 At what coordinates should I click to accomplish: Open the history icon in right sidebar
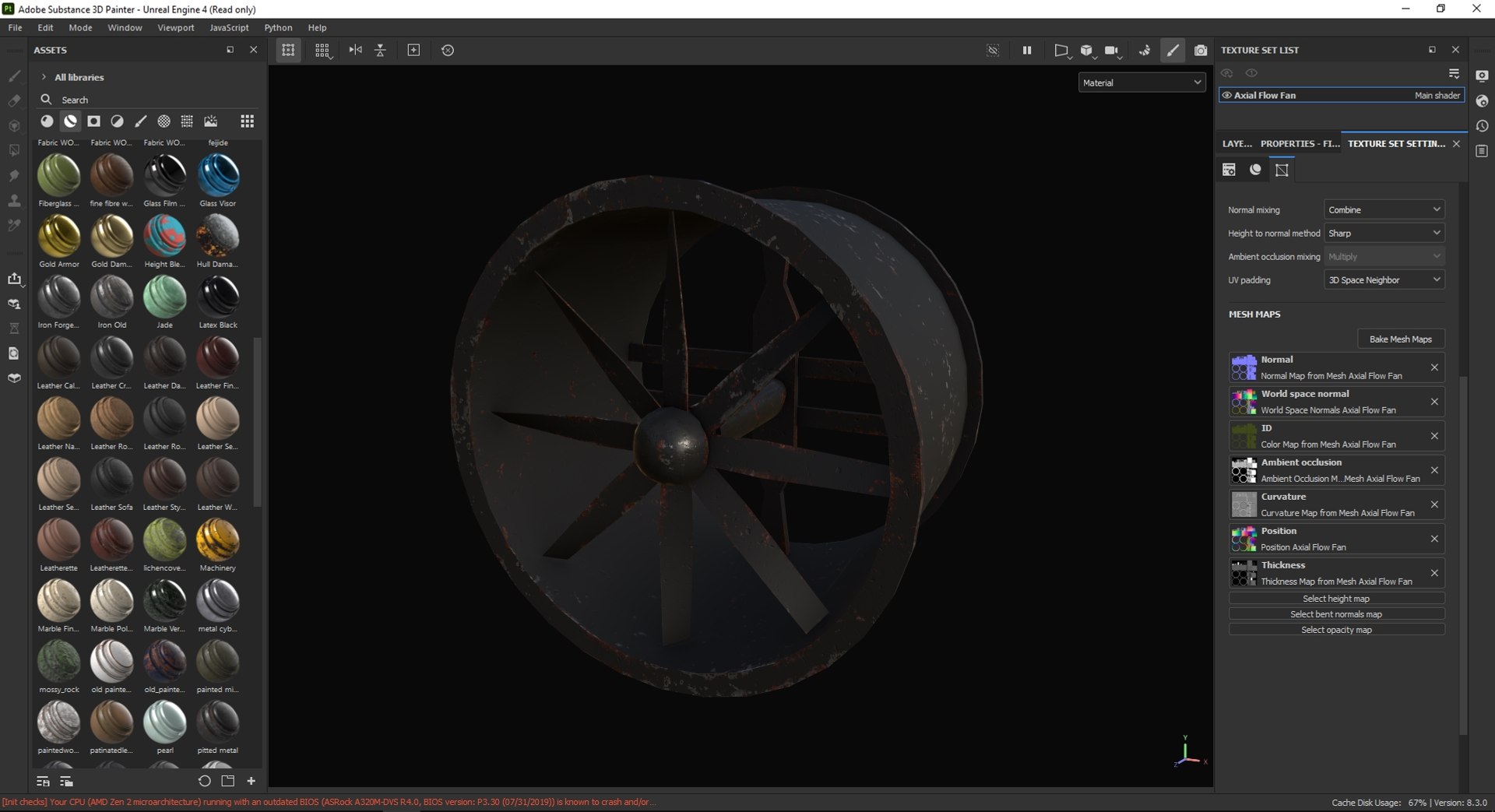point(1482,126)
